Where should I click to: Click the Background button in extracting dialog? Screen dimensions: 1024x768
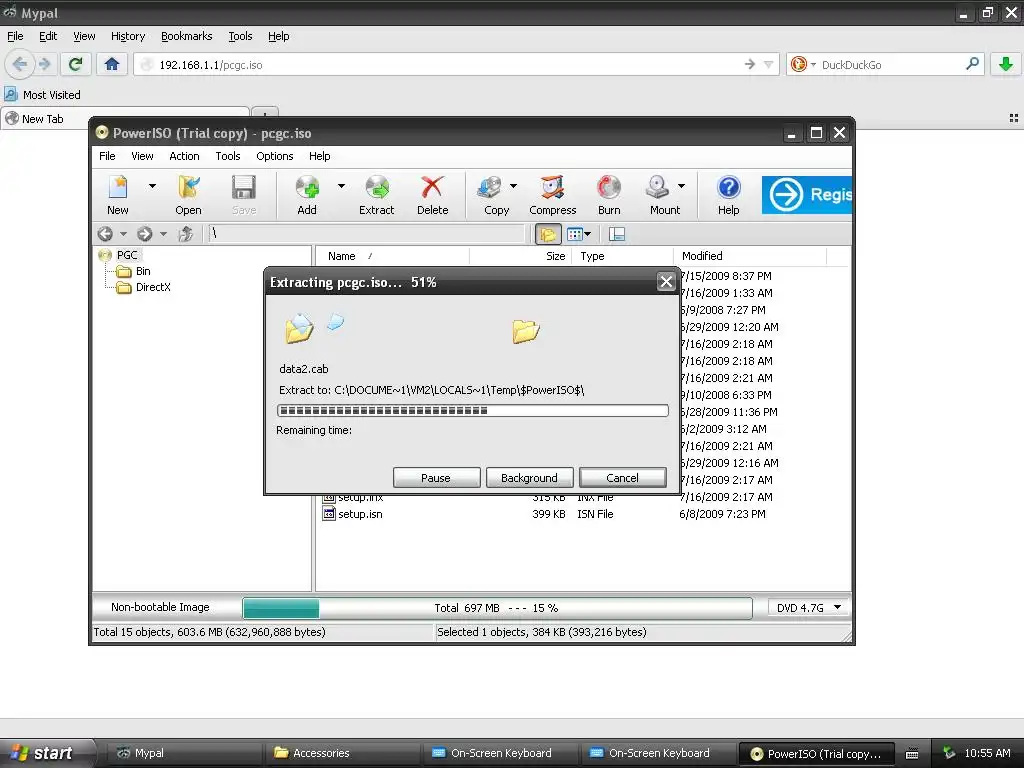(530, 477)
